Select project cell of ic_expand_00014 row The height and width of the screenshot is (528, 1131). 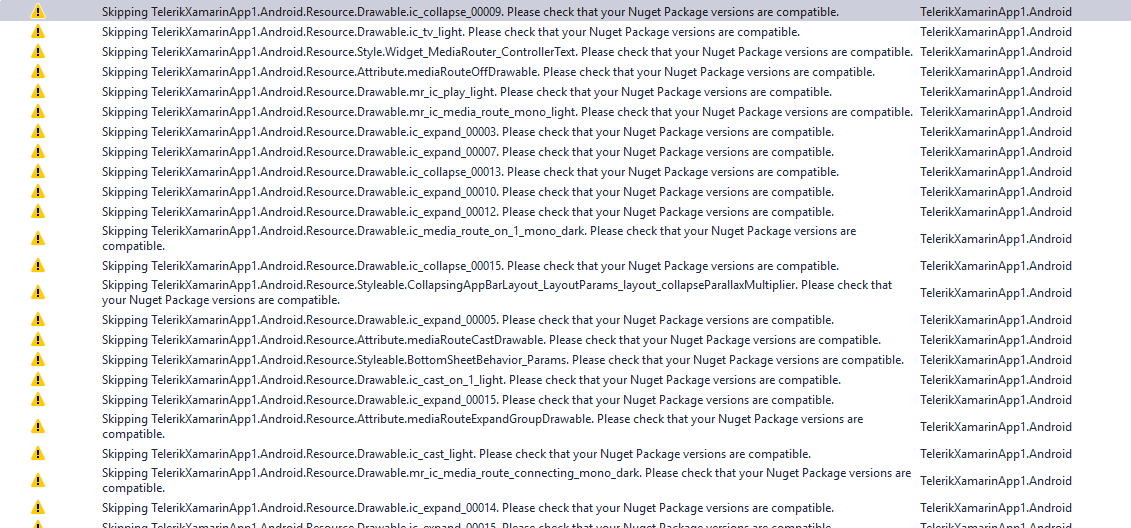995,508
